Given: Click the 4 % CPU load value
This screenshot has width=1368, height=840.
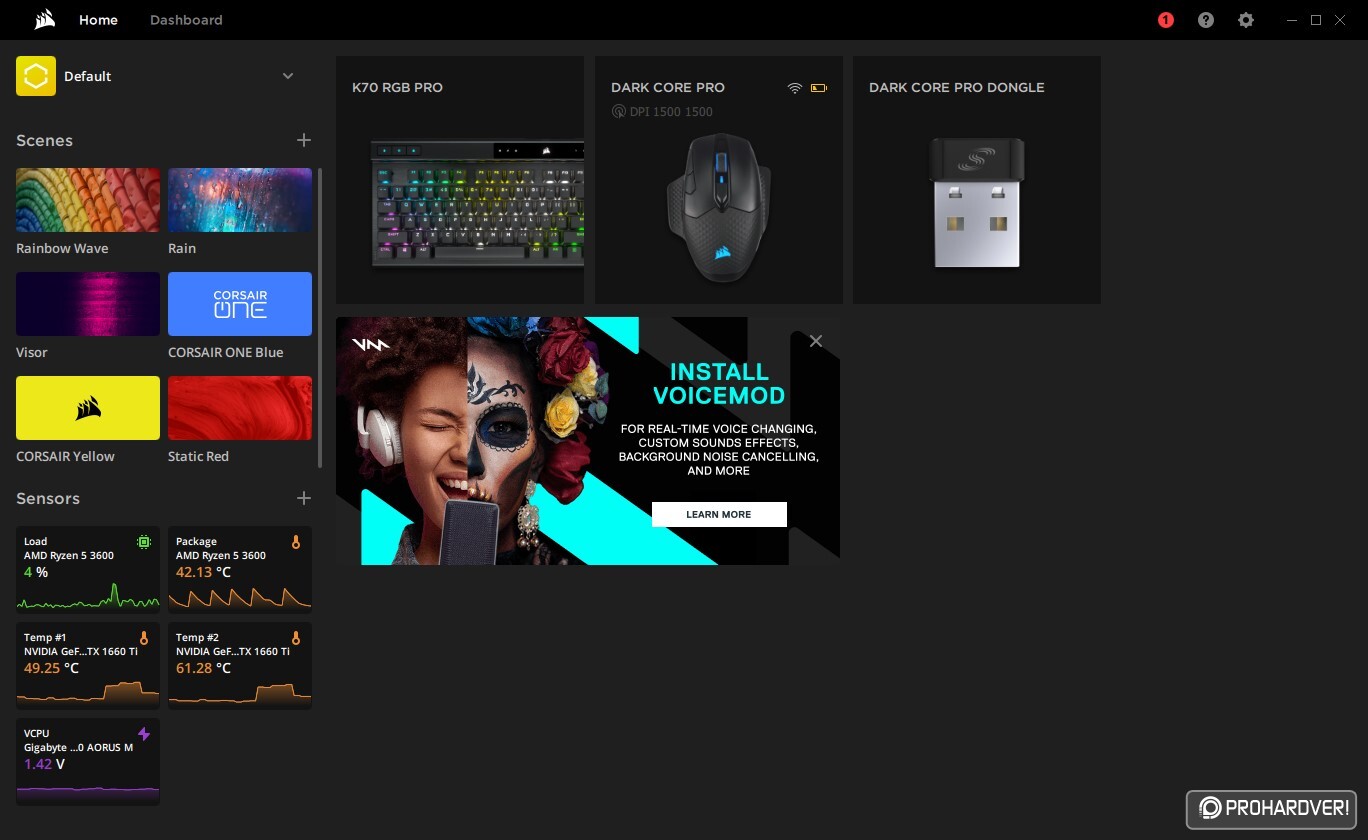Looking at the screenshot, I should 36,572.
